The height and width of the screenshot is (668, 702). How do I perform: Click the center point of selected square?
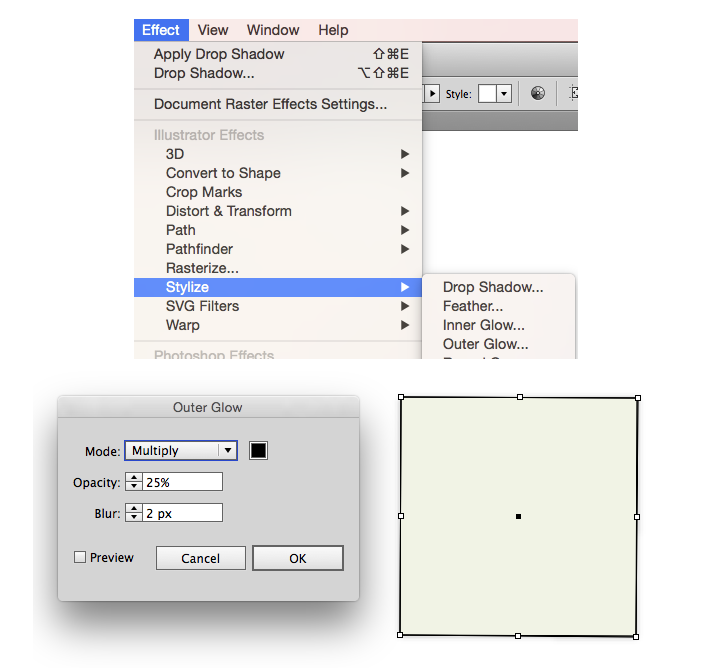click(518, 517)
